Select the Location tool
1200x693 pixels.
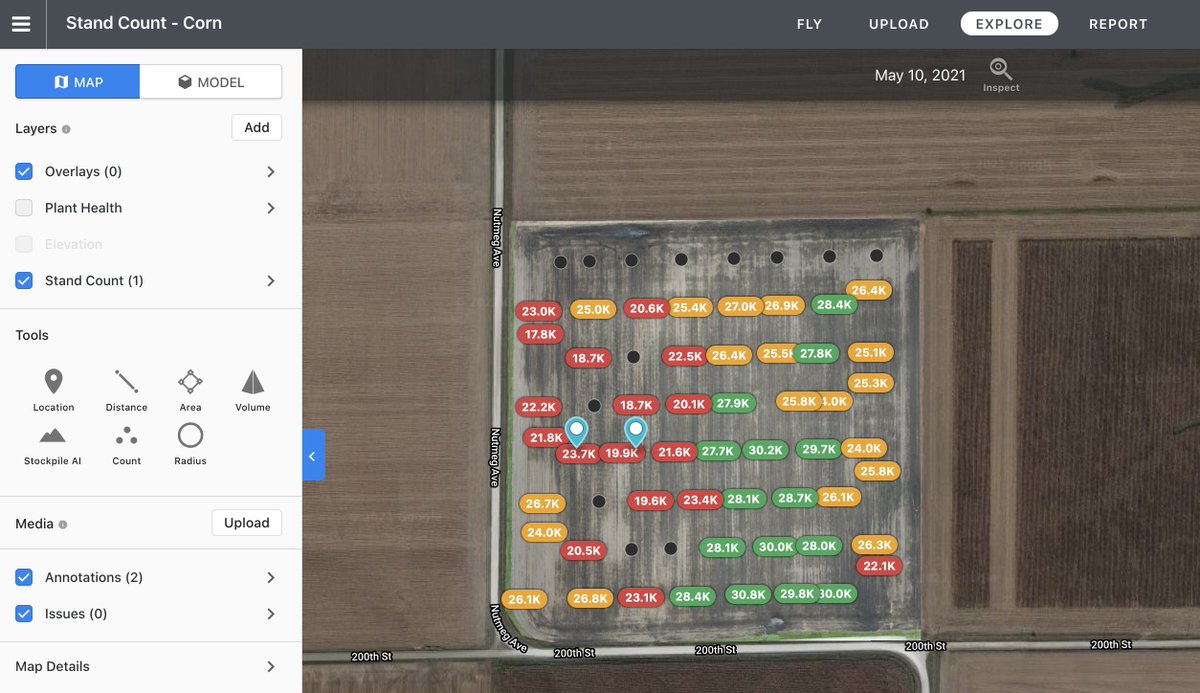pos(53,390)
